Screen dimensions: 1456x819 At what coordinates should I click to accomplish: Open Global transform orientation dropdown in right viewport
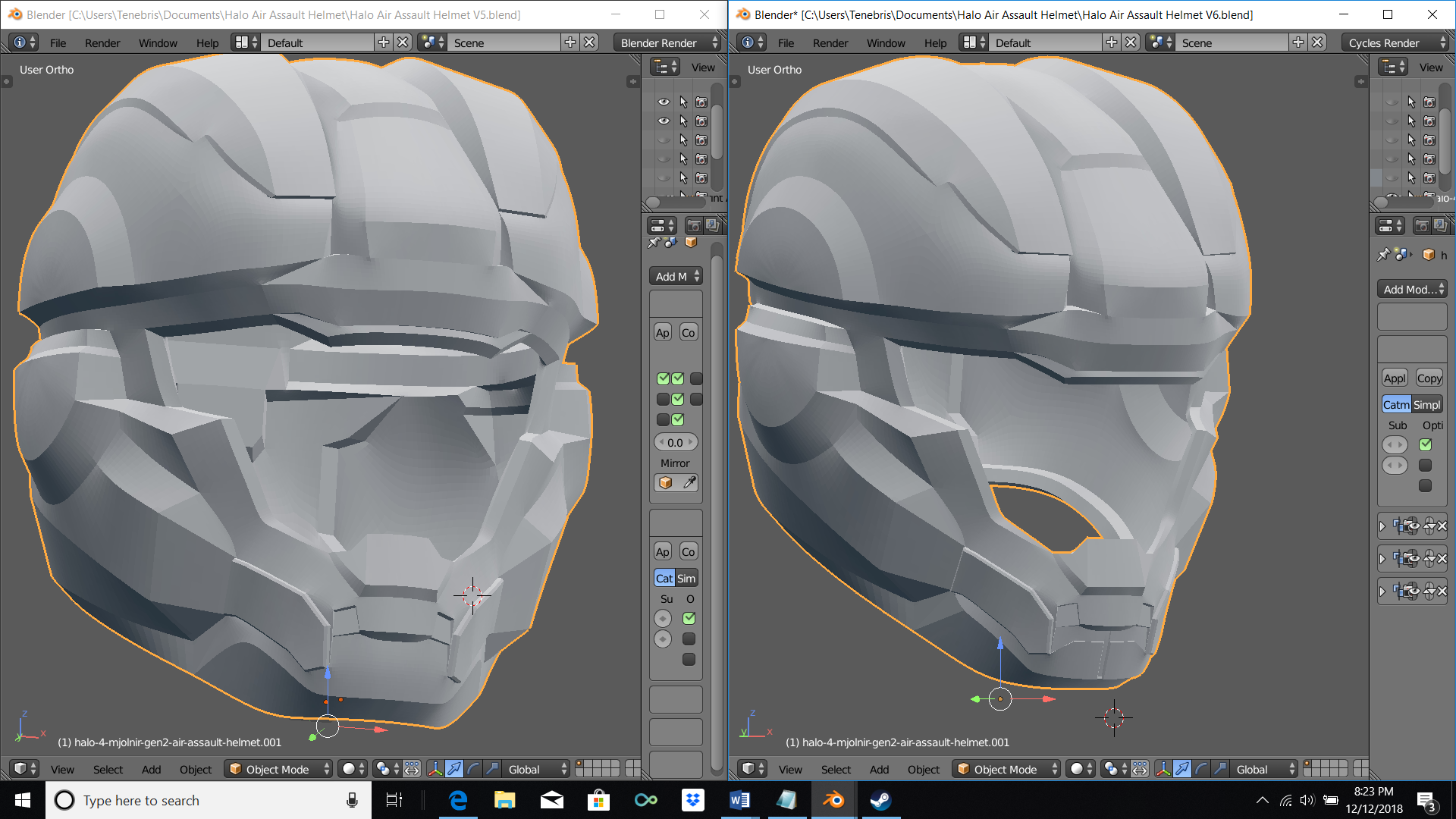point(1265,769)
